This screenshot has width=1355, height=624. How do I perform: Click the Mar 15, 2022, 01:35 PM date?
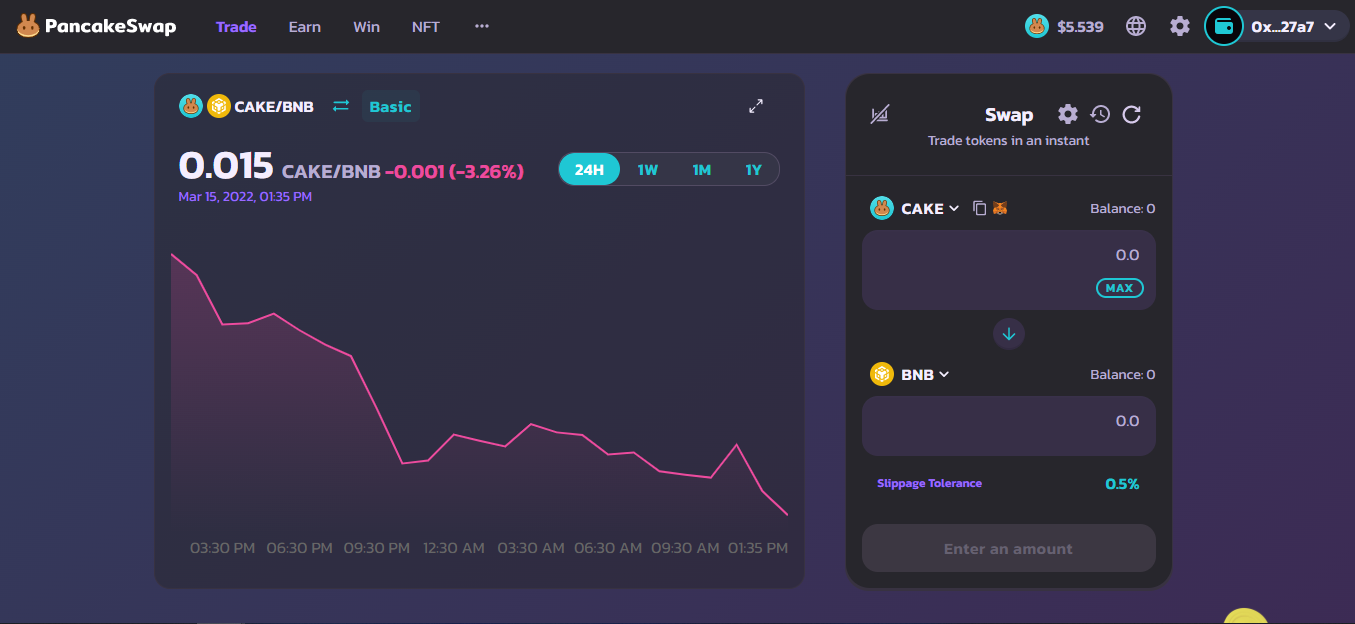point(245,197)
